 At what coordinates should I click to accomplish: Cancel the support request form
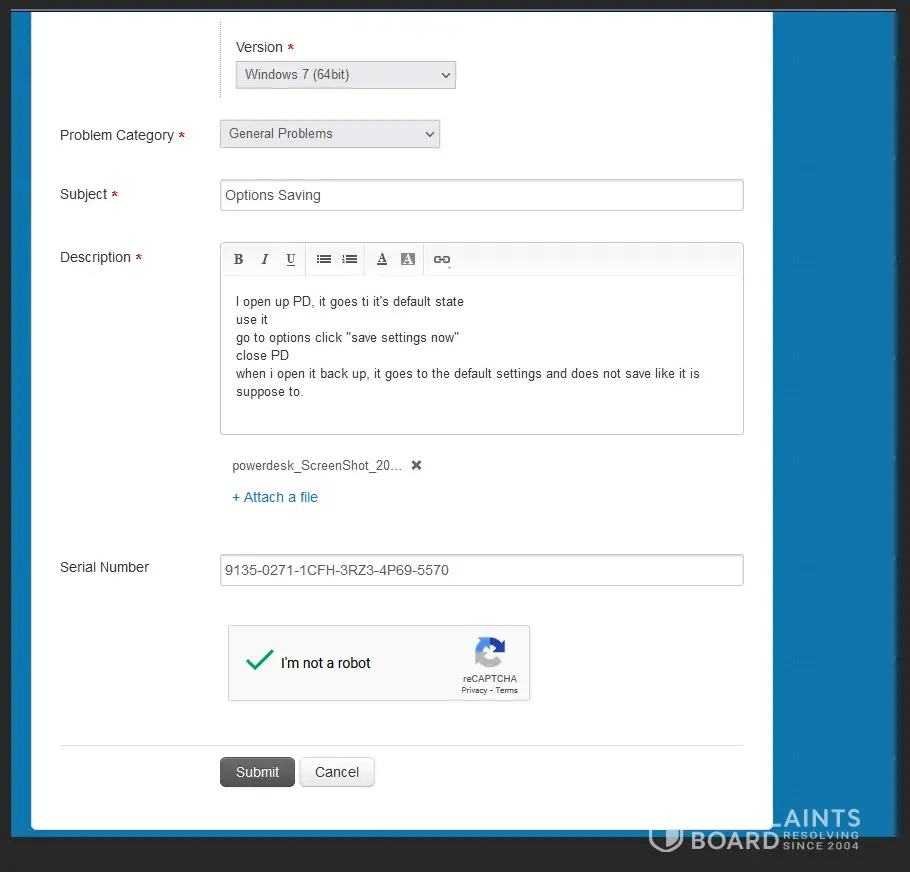337,772
